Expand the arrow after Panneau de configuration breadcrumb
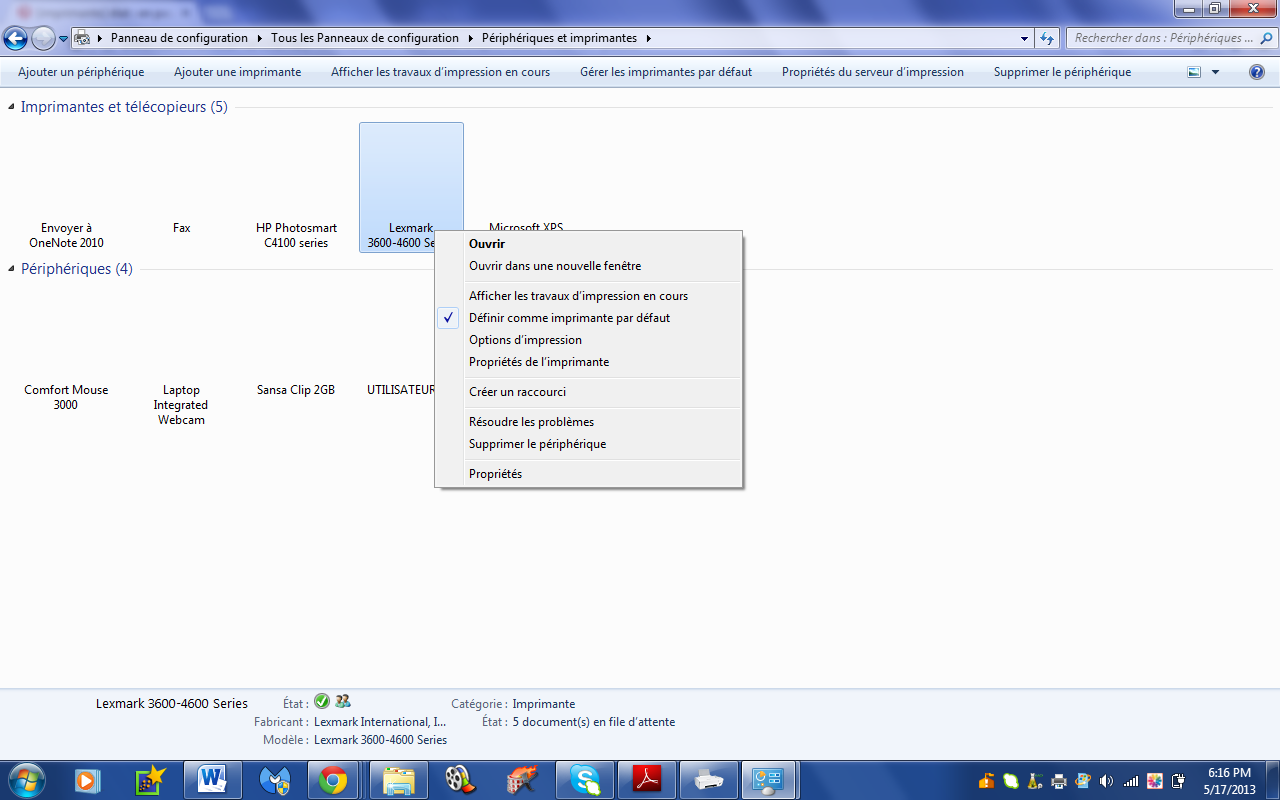1280x800 pixels. (x=260, y=38)
